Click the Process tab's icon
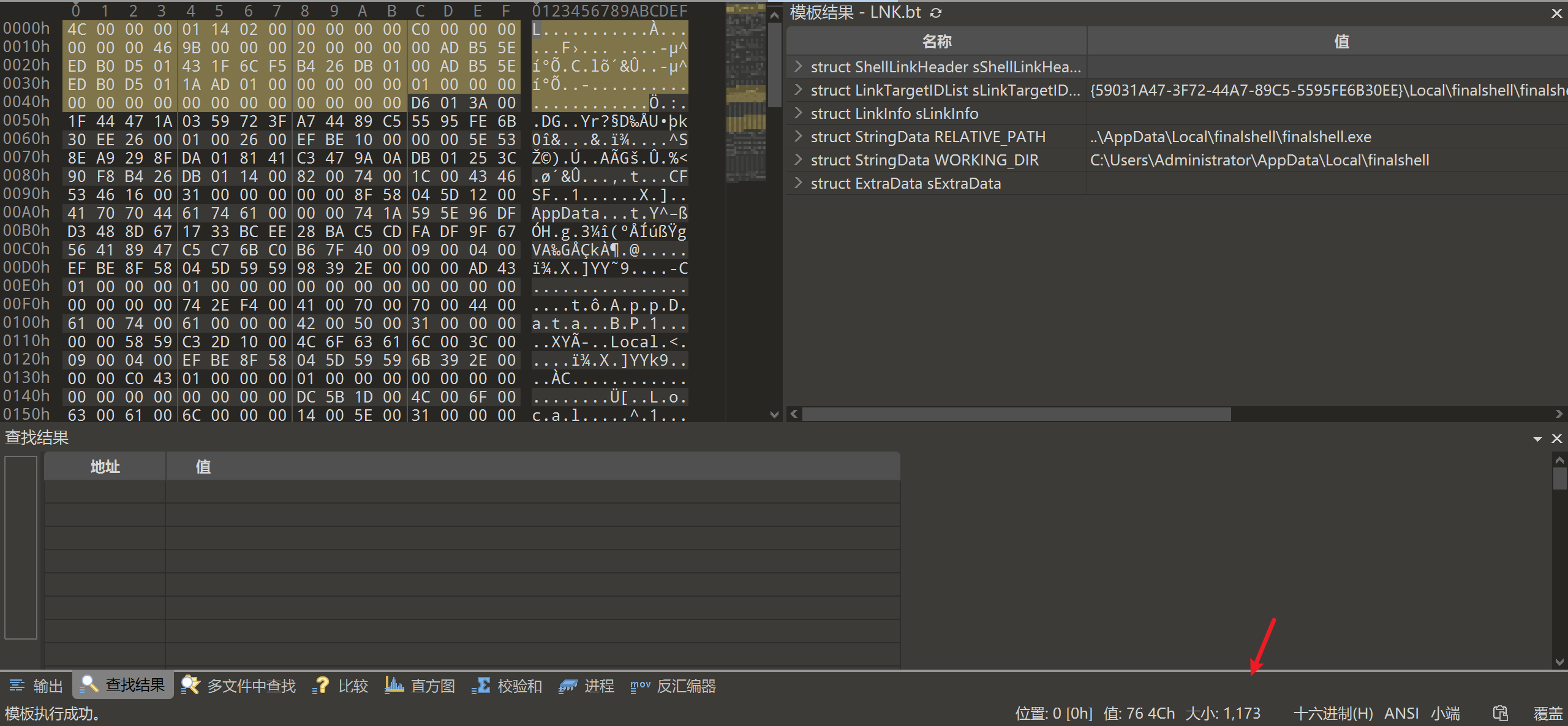1568x726 pixels. click(568, 686)
